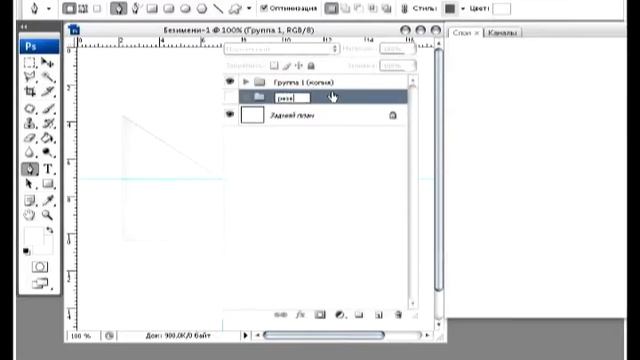Select the Magic Wand tool

click(x=47, y=77)
